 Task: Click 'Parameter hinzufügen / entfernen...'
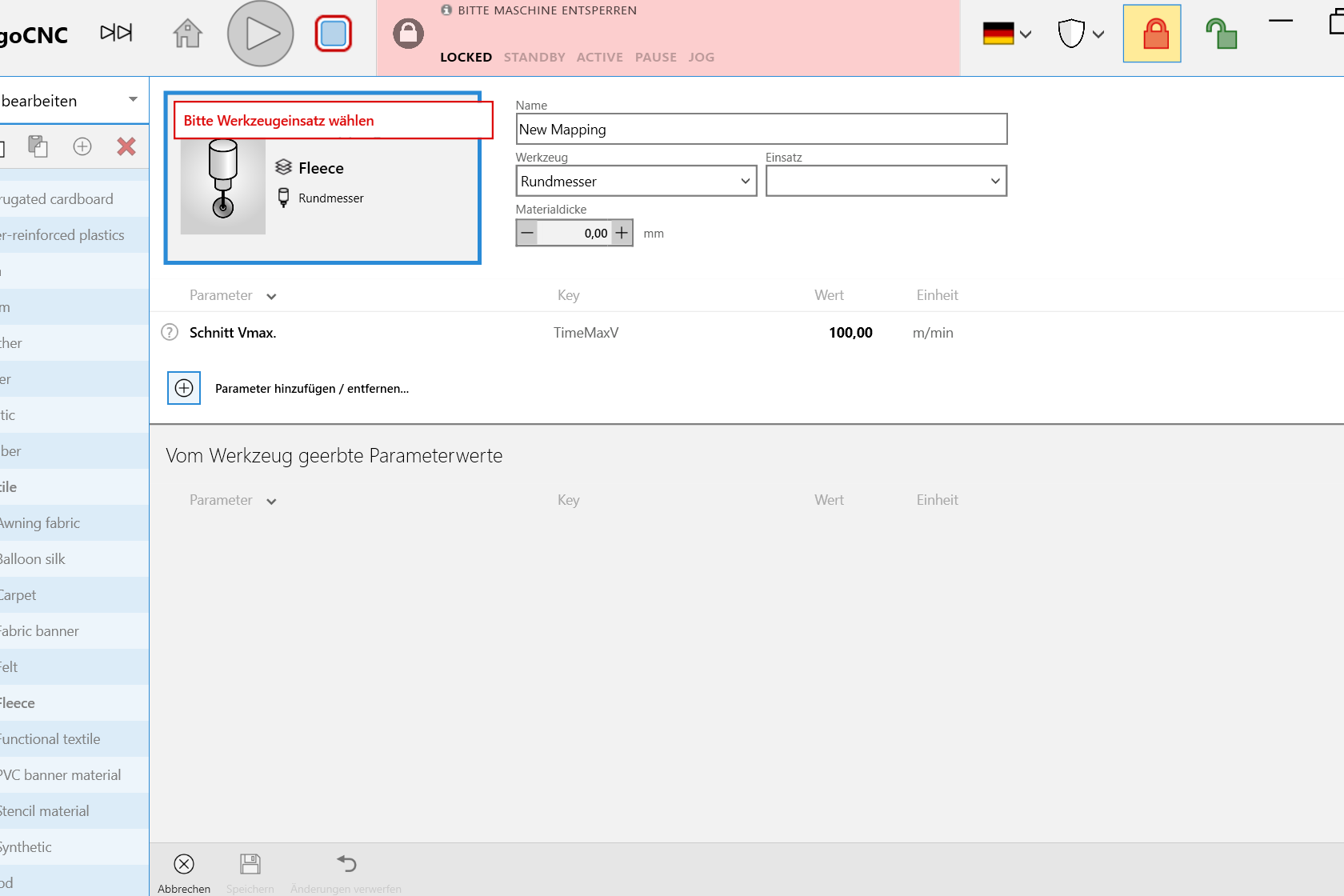pyautogui.click(x=312, y=389)
